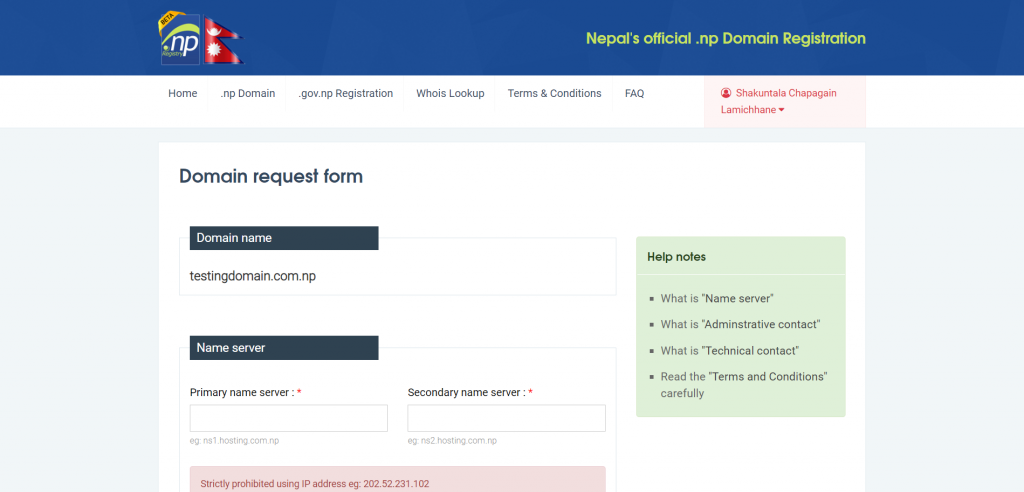Go to .gov.np Registration page
This screenshot has width=1024, height=492.
click(345, 93)
